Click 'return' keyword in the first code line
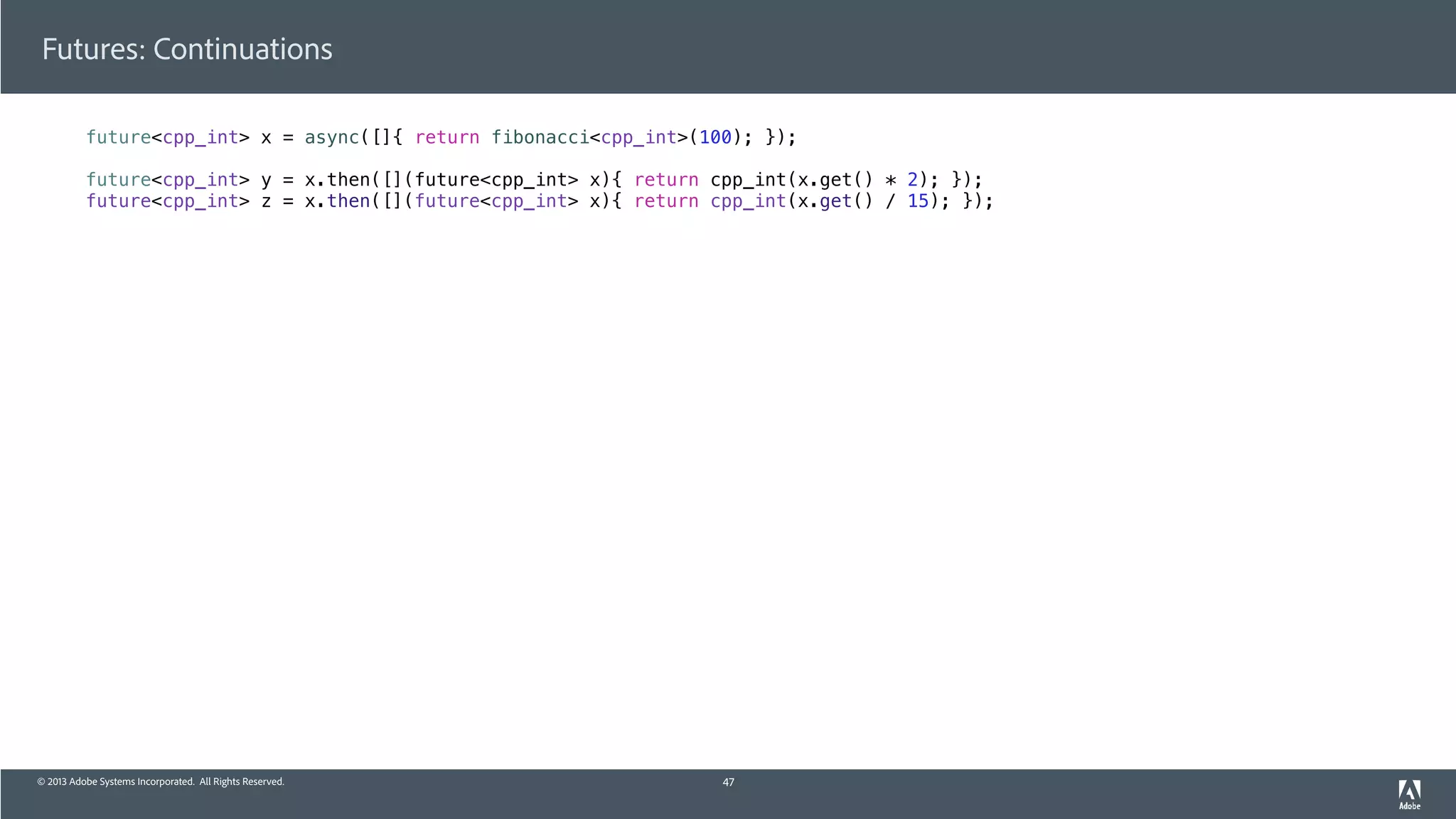This screenshot has width=1456, height=819. tap(447, 137)
